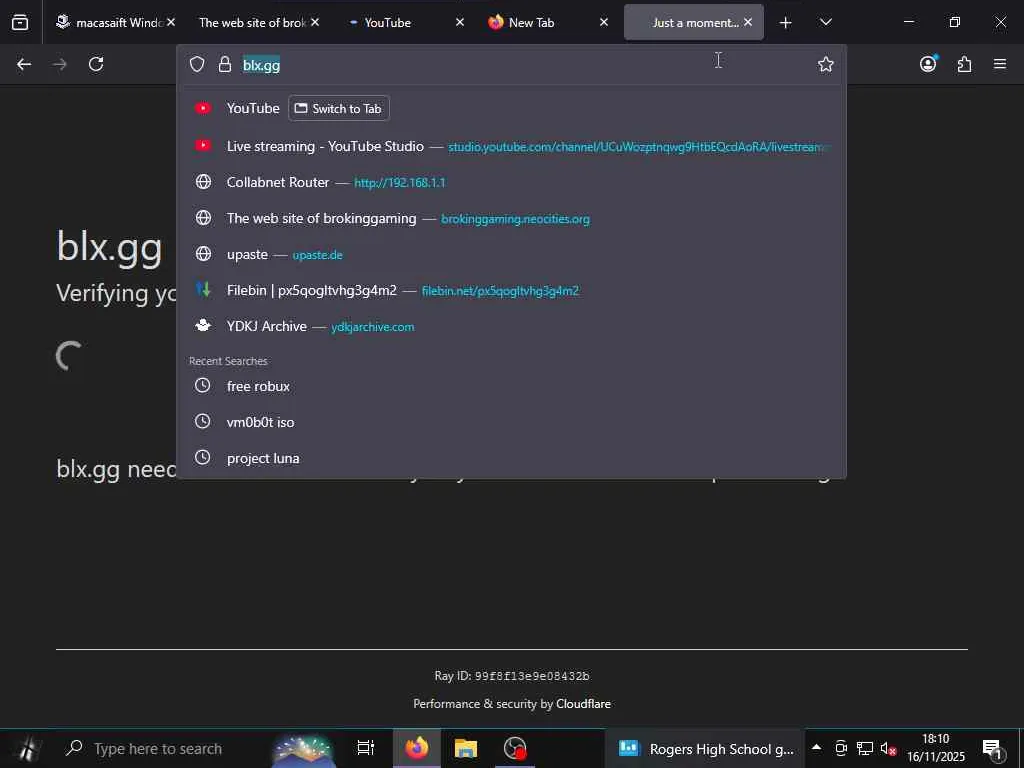1024x768 pixels.
Task: Open Windows Start menu
Action: 26,748
